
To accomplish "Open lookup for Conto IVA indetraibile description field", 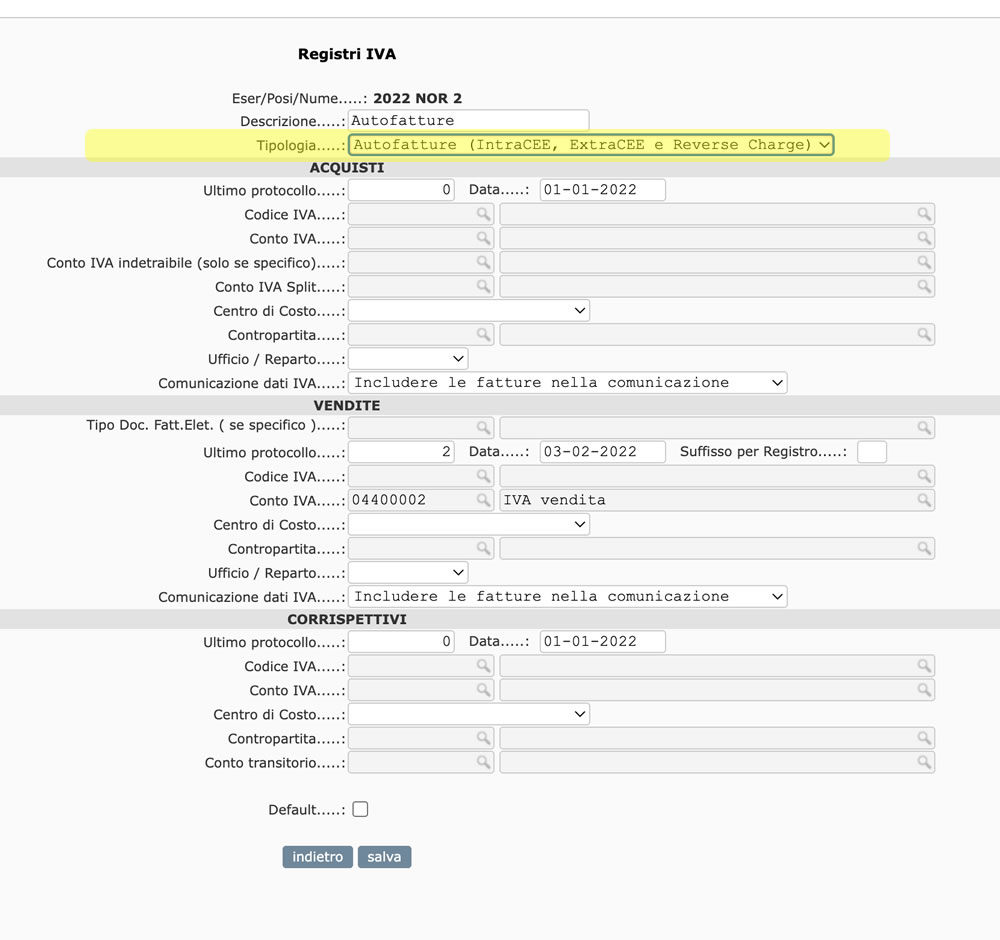I will (924, 262).
